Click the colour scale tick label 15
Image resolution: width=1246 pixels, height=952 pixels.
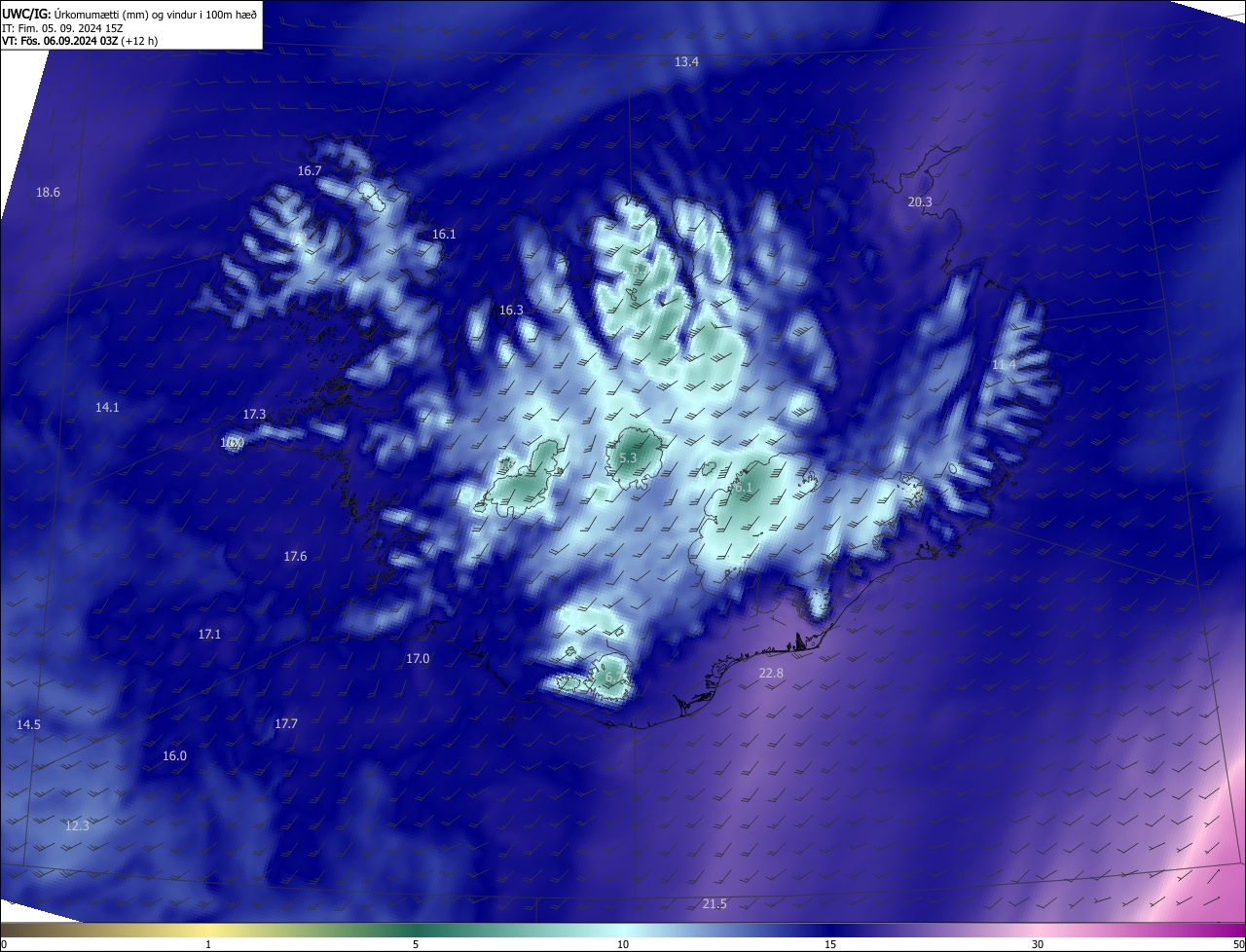pyautogui.click(x=830, y=944)
